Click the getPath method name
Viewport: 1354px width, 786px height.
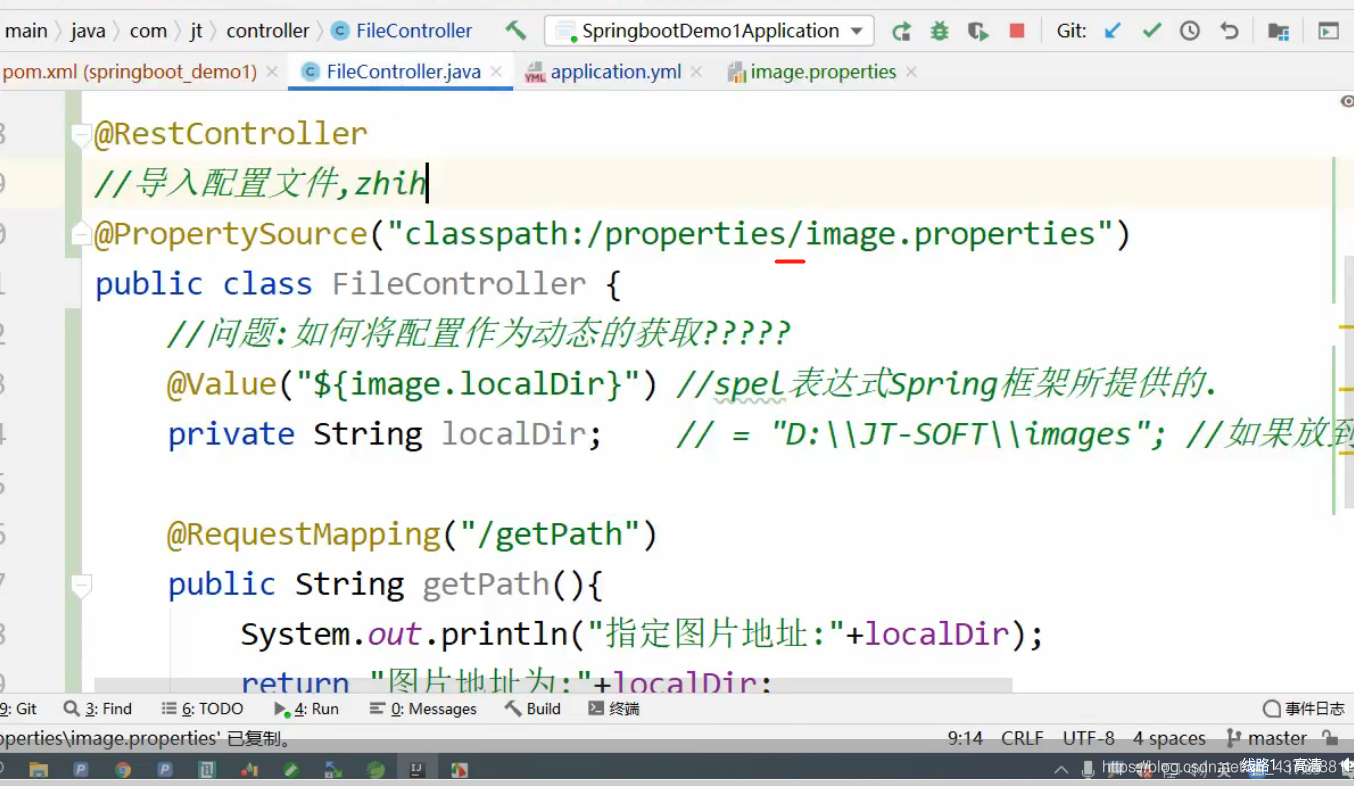click(486, 584)
